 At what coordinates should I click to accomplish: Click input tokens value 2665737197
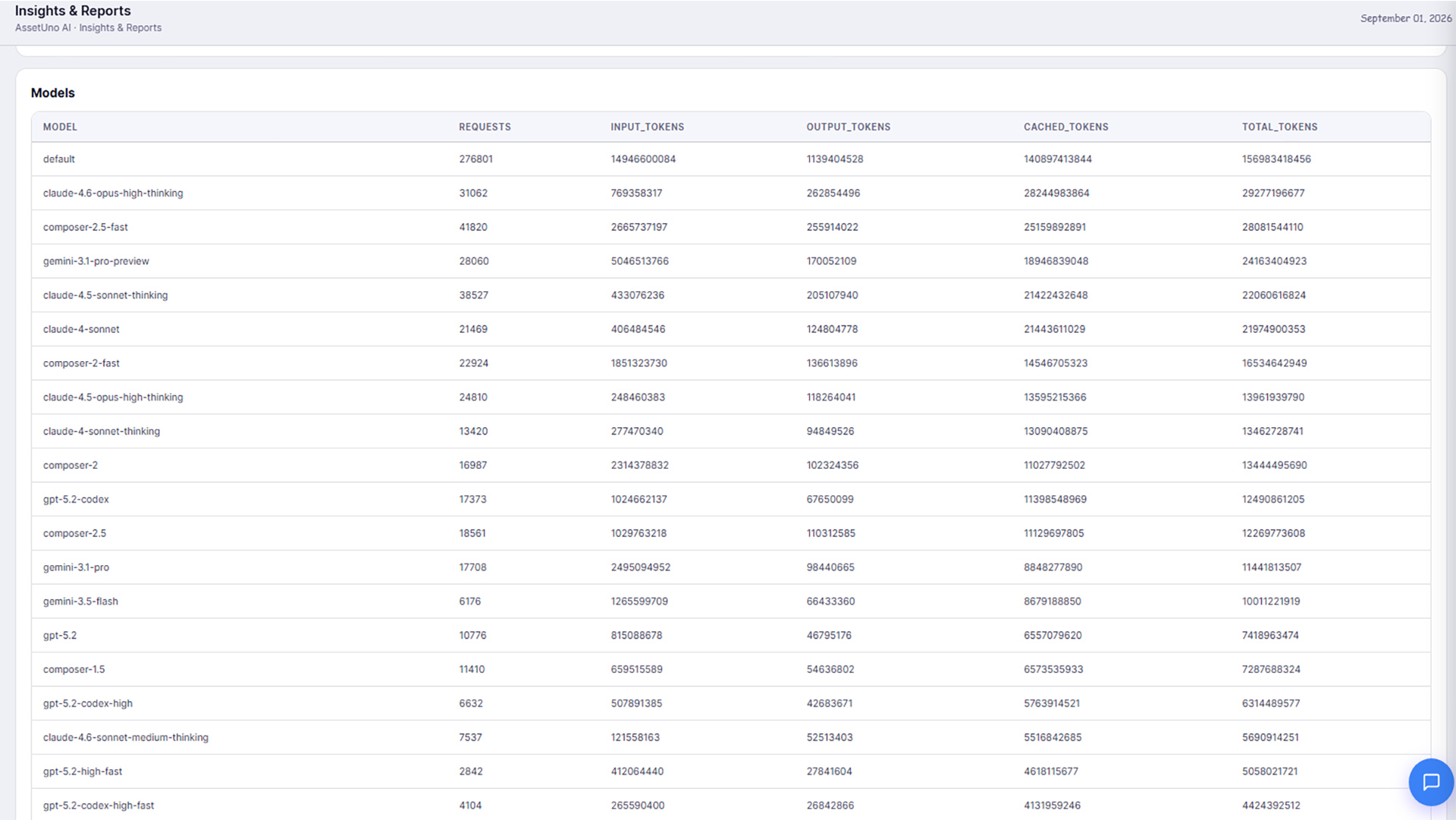pyautogui.click(x=639, y=228)
